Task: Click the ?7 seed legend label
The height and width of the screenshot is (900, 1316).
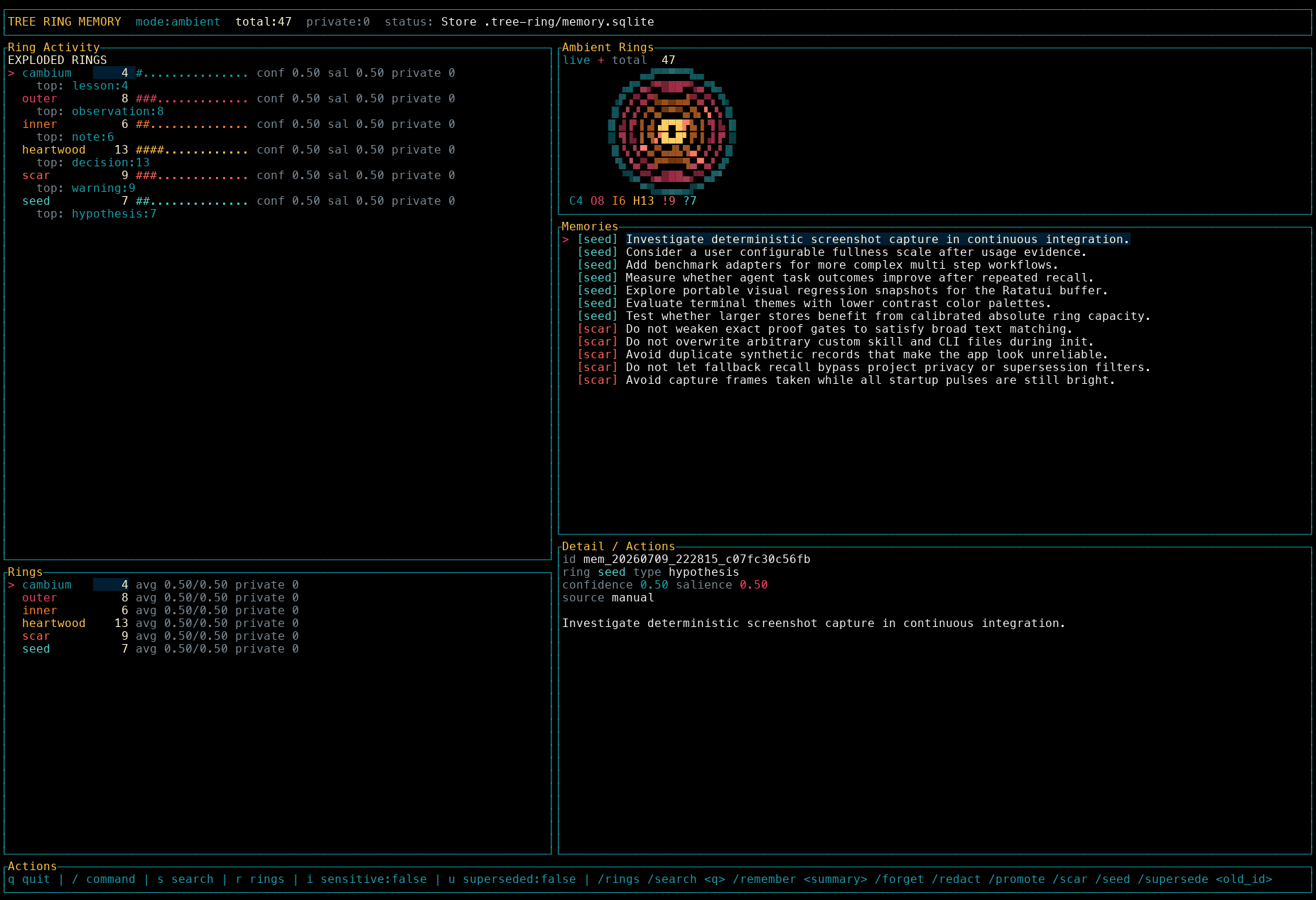Action: tap(690, 201)
